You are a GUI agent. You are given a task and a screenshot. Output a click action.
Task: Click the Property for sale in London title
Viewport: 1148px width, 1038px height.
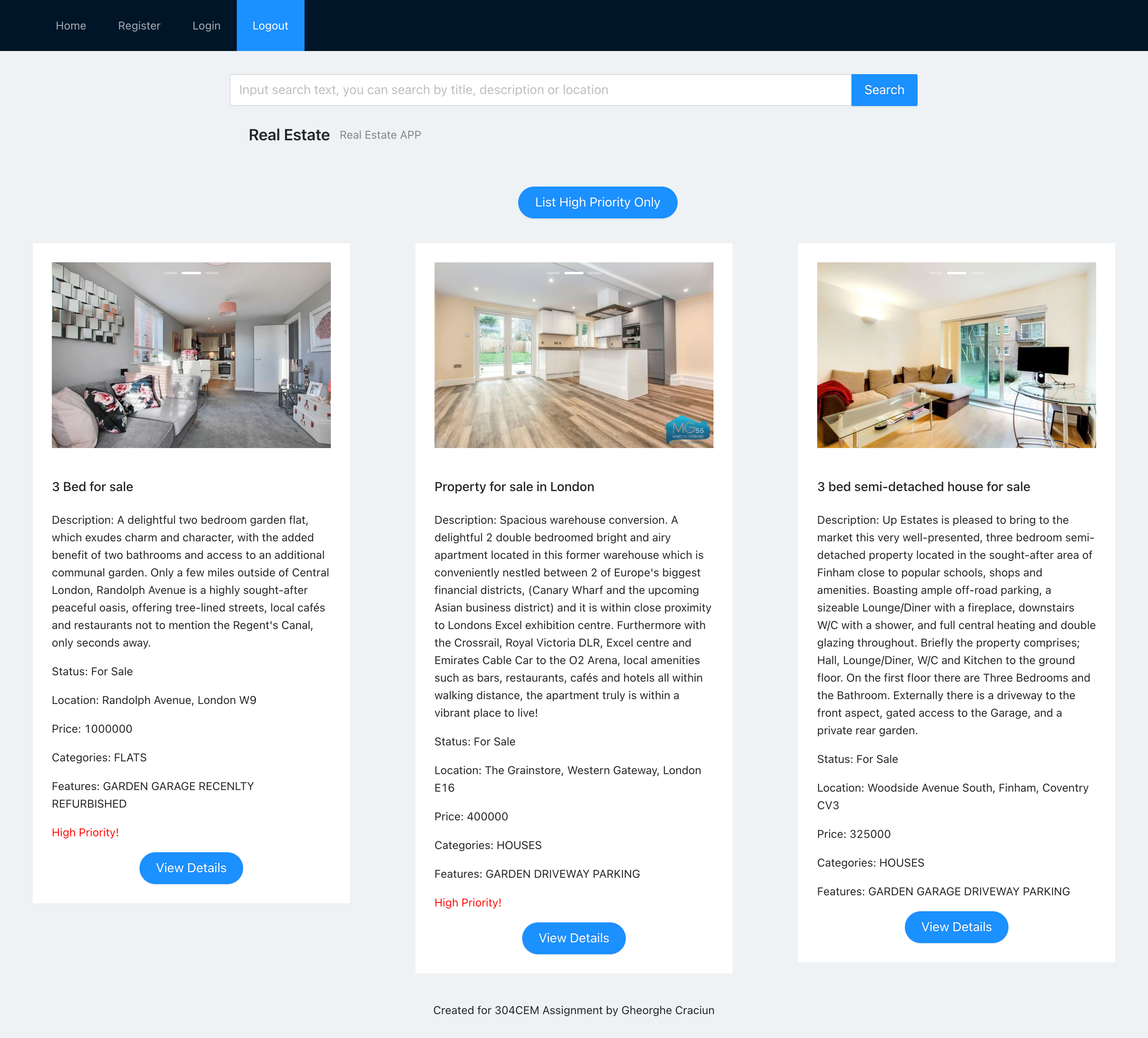click(x=514, y=487)
